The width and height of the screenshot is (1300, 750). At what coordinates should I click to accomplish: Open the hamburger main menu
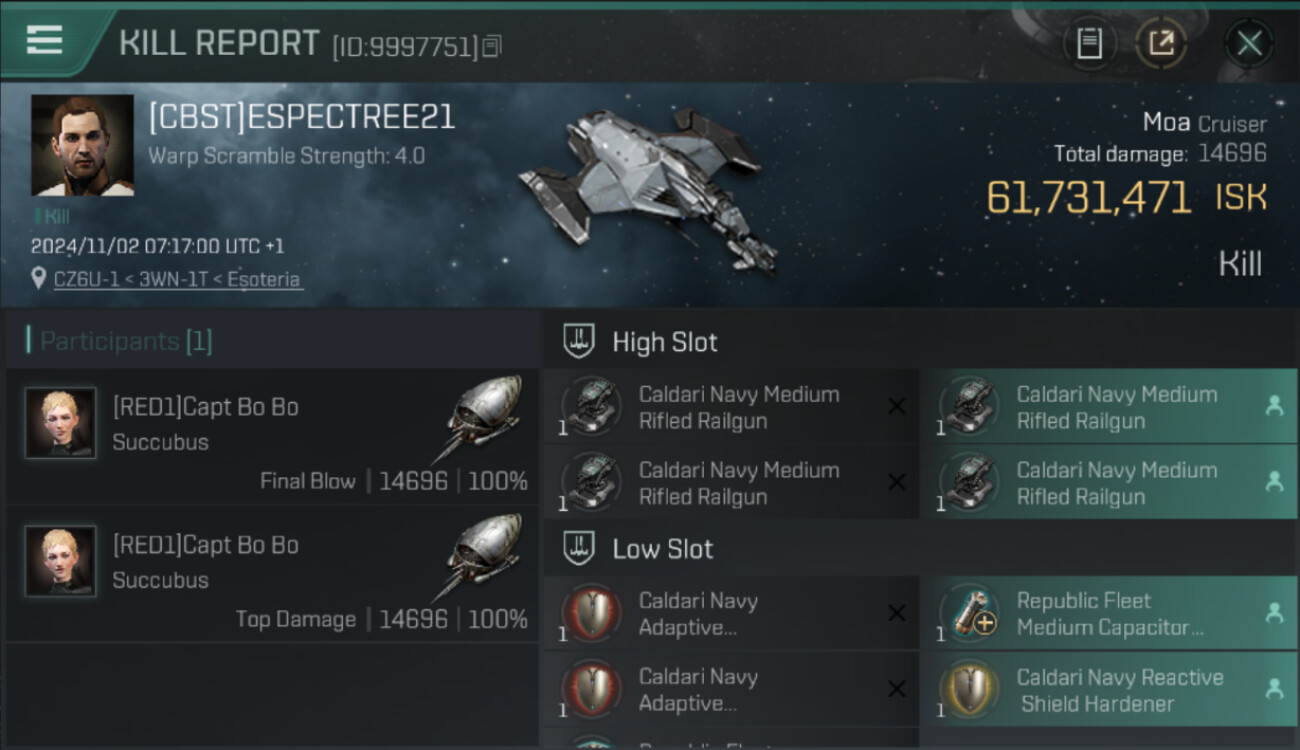tap(45, 40)
